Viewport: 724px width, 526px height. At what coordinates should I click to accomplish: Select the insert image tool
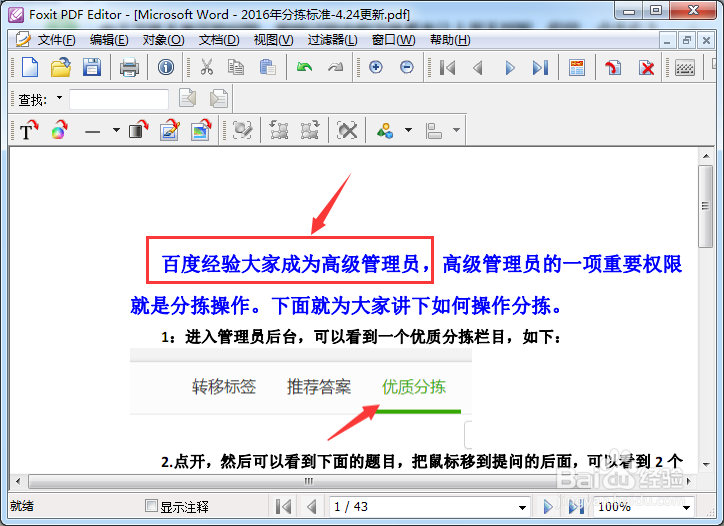pos(201,130)
